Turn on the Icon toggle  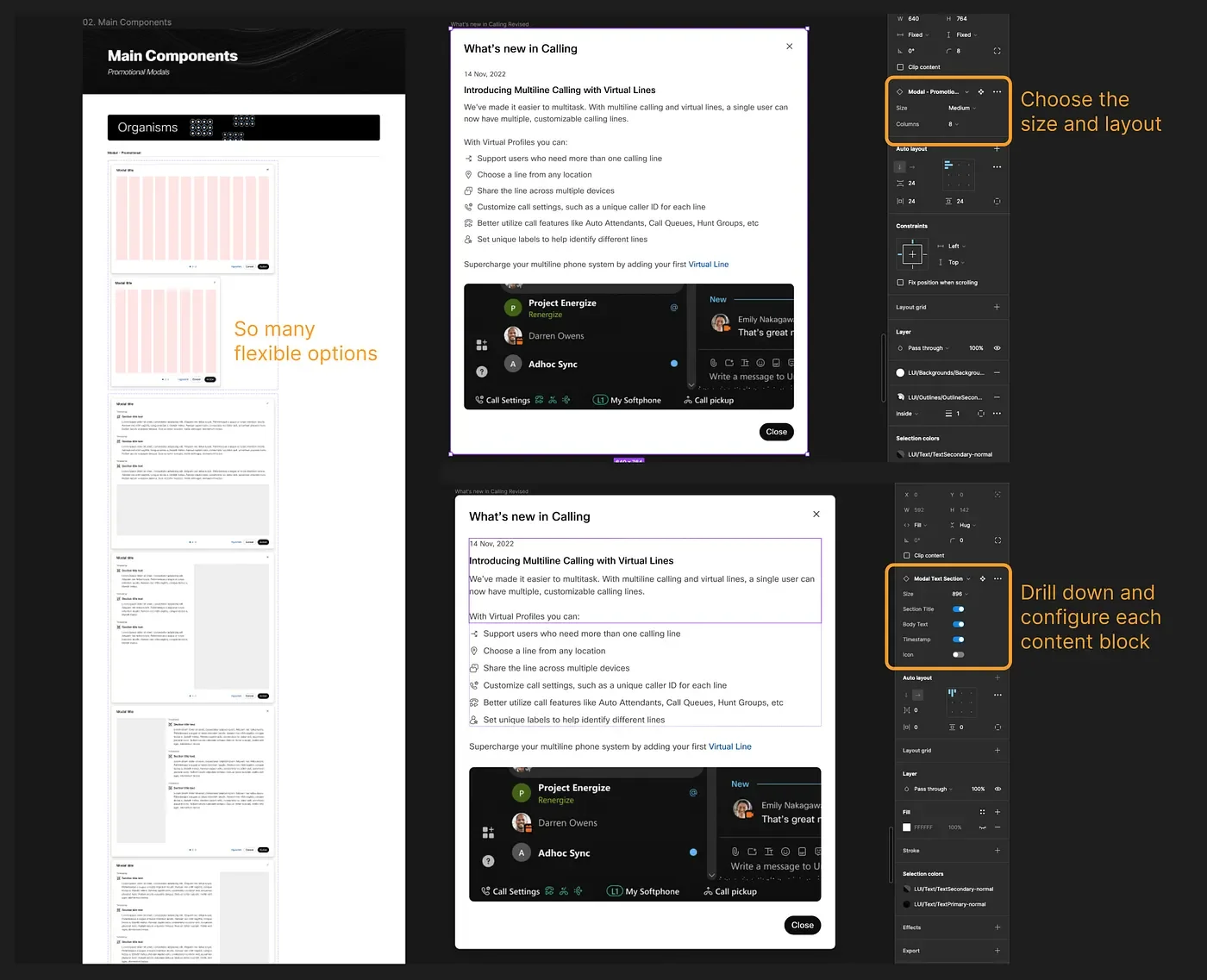click(x=958, y=654)
